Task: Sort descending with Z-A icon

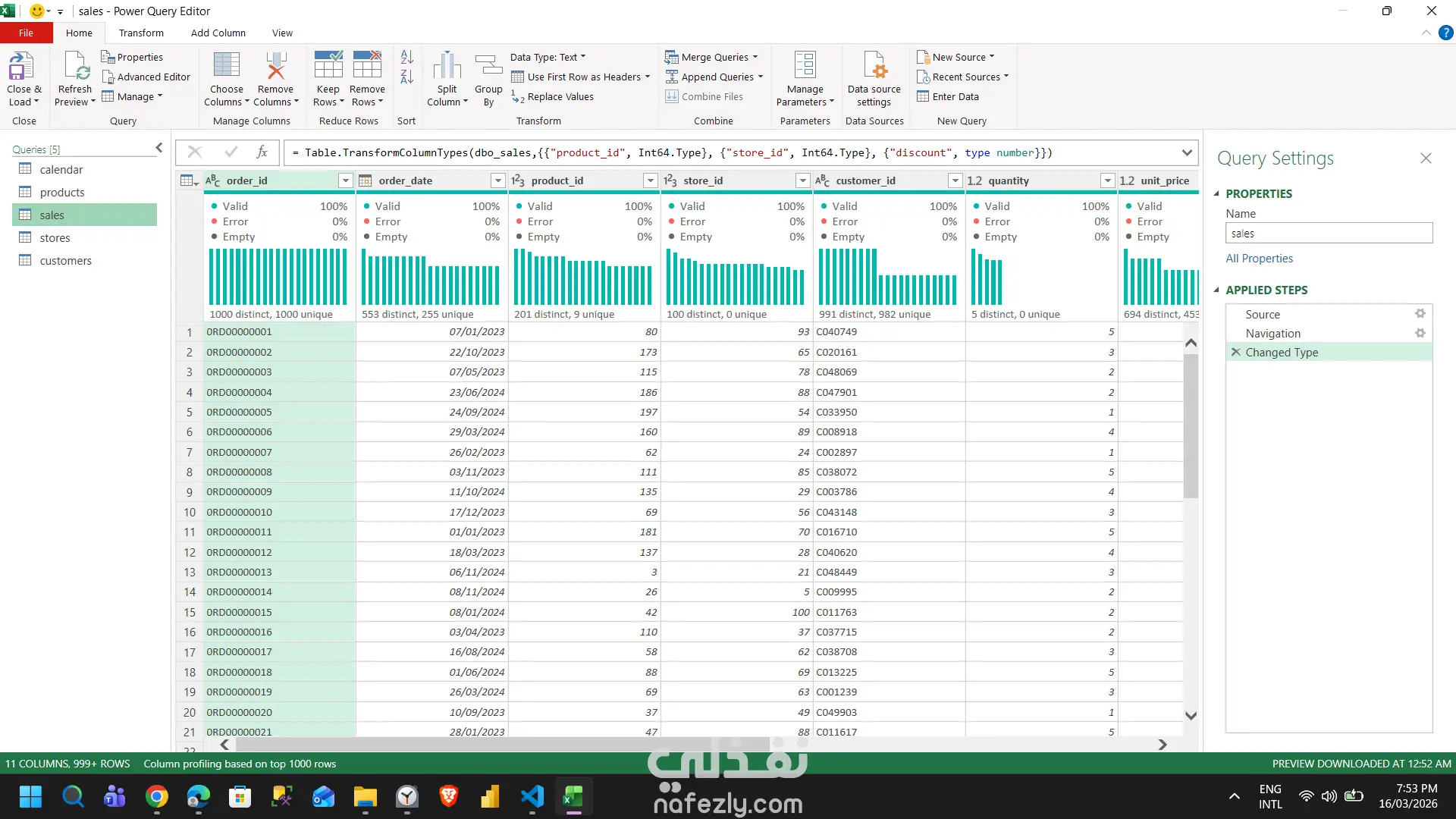Action: point(406,77)
